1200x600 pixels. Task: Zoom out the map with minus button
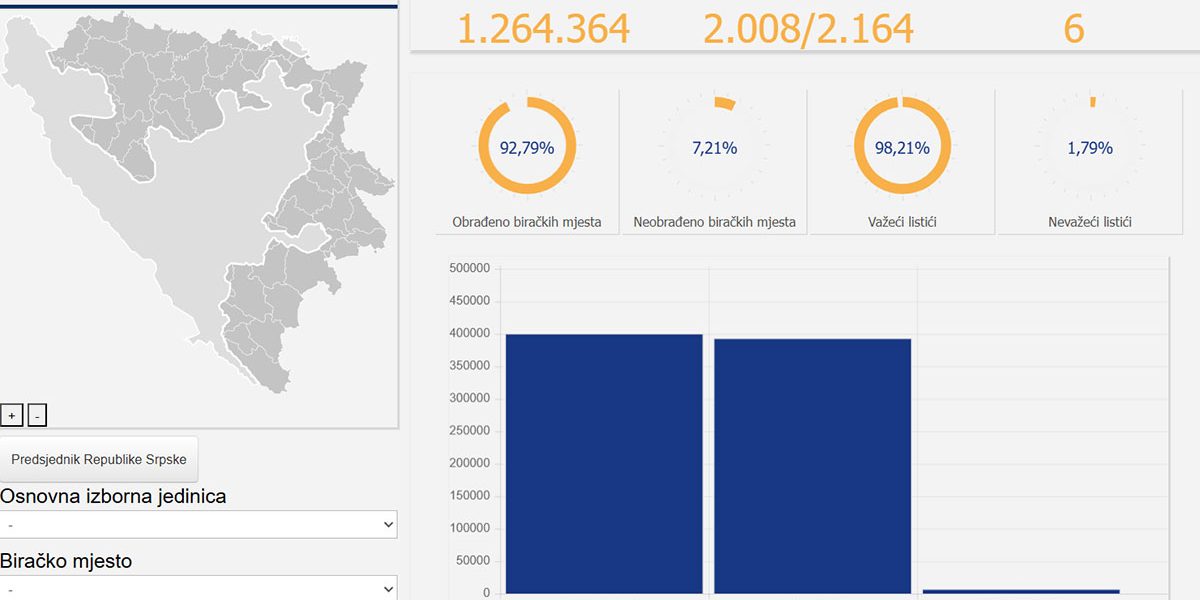click(37, 416)
